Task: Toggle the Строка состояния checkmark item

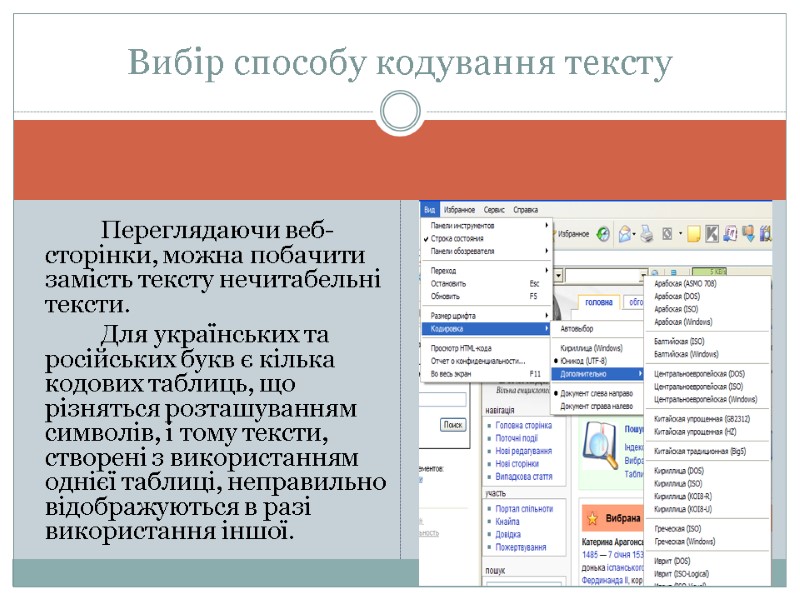Action: pos(487,238)
